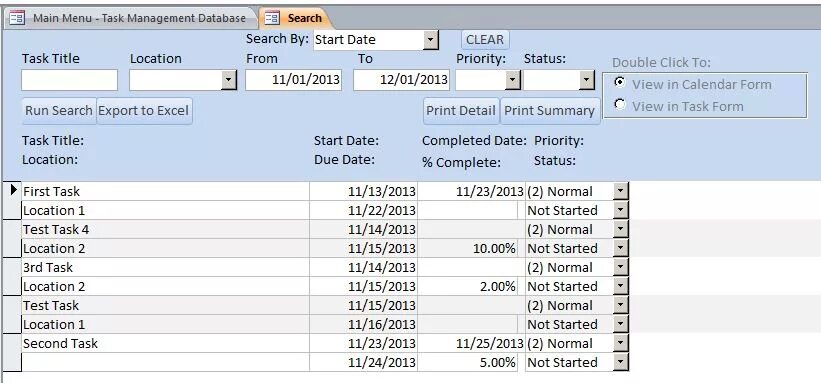The width and height of the screenshot is (821, 383).
Task: Switch to Main Menu - Task Management Database tab
Action: click(131, 18)
